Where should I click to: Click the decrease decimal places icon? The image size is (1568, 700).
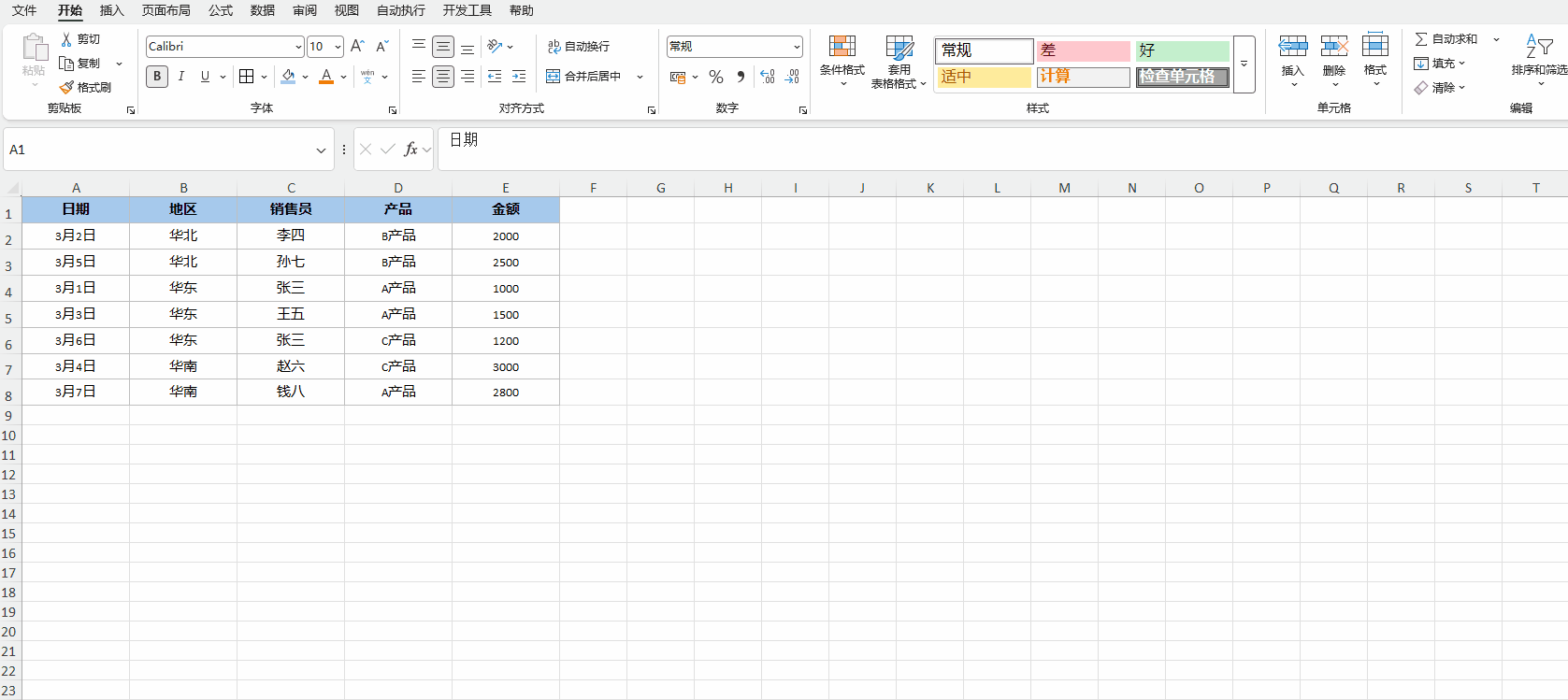click(x=792, y=77)
